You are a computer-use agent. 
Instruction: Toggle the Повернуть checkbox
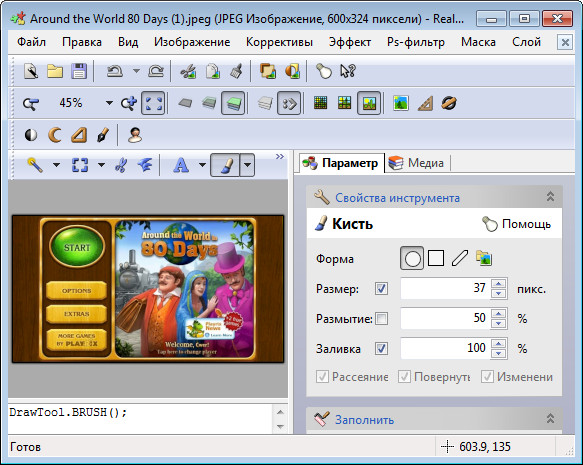coord(404,377)
